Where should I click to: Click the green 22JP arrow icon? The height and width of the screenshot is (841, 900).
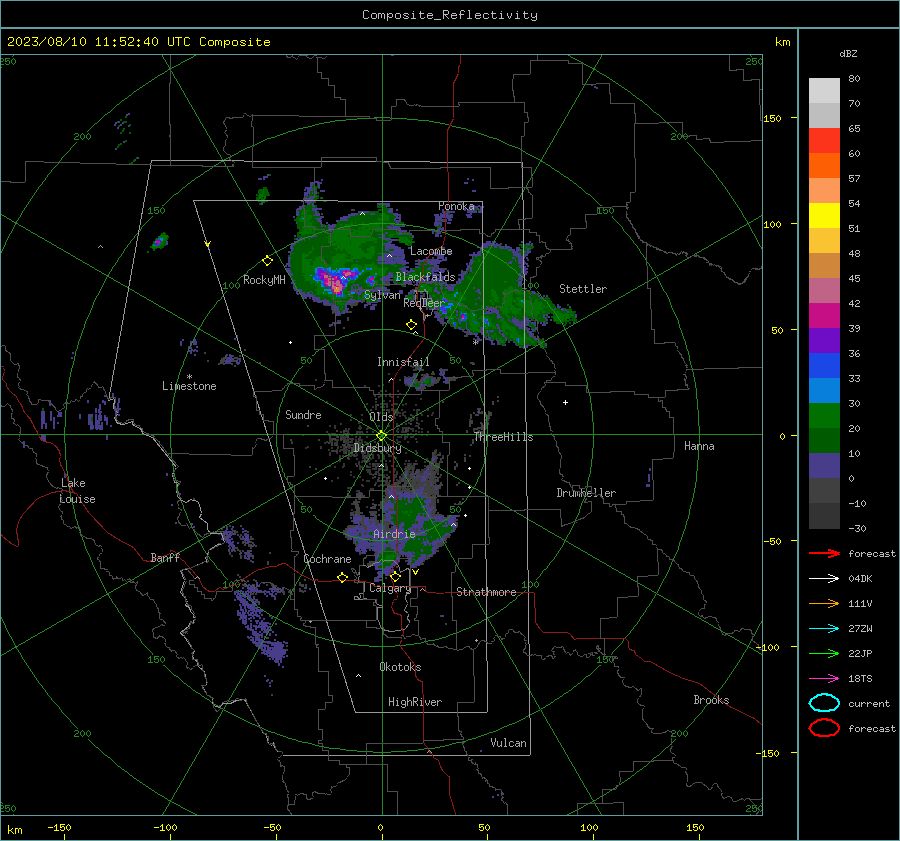coord(824,653)
